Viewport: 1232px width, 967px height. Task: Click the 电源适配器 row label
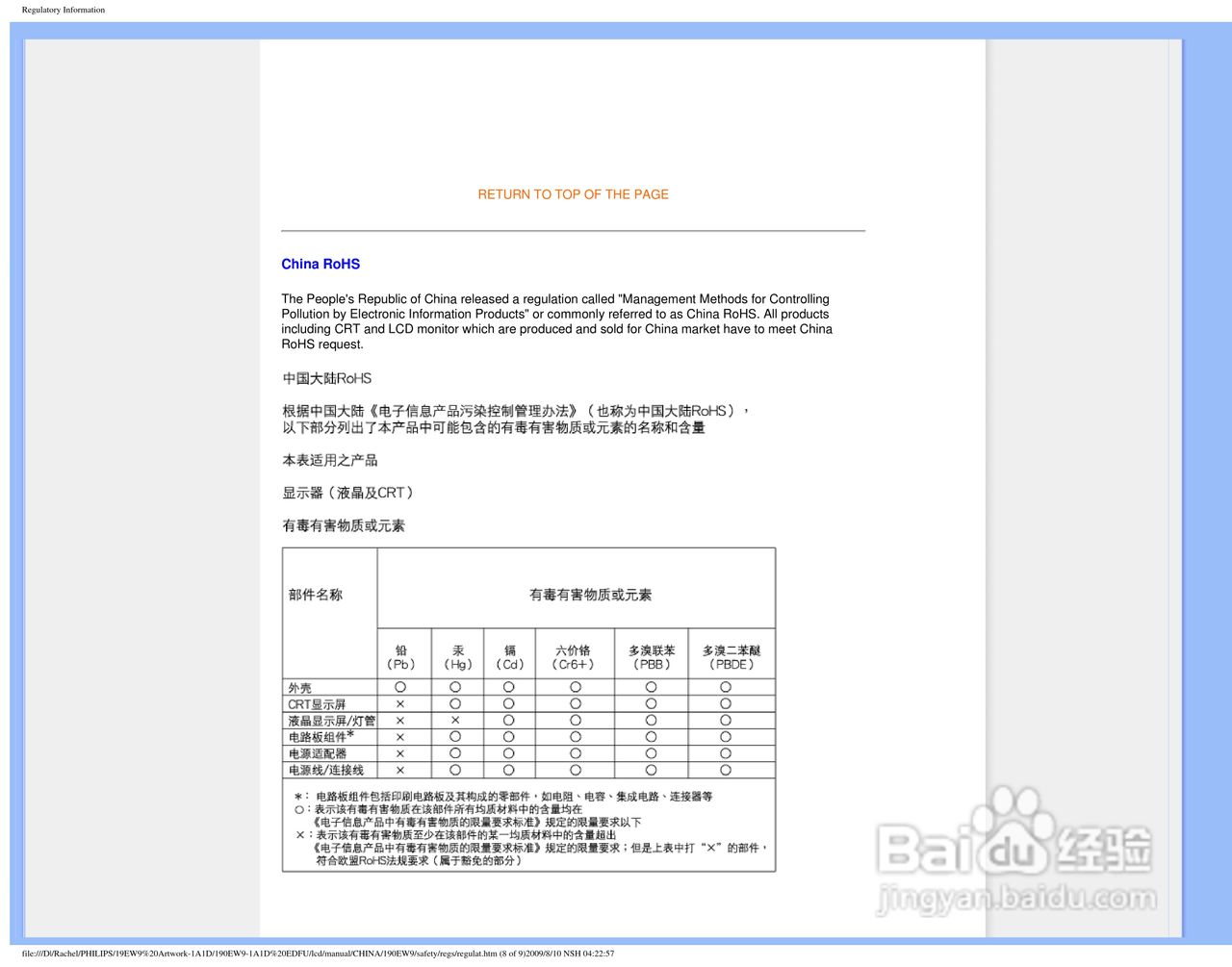(x=317, y=753)
